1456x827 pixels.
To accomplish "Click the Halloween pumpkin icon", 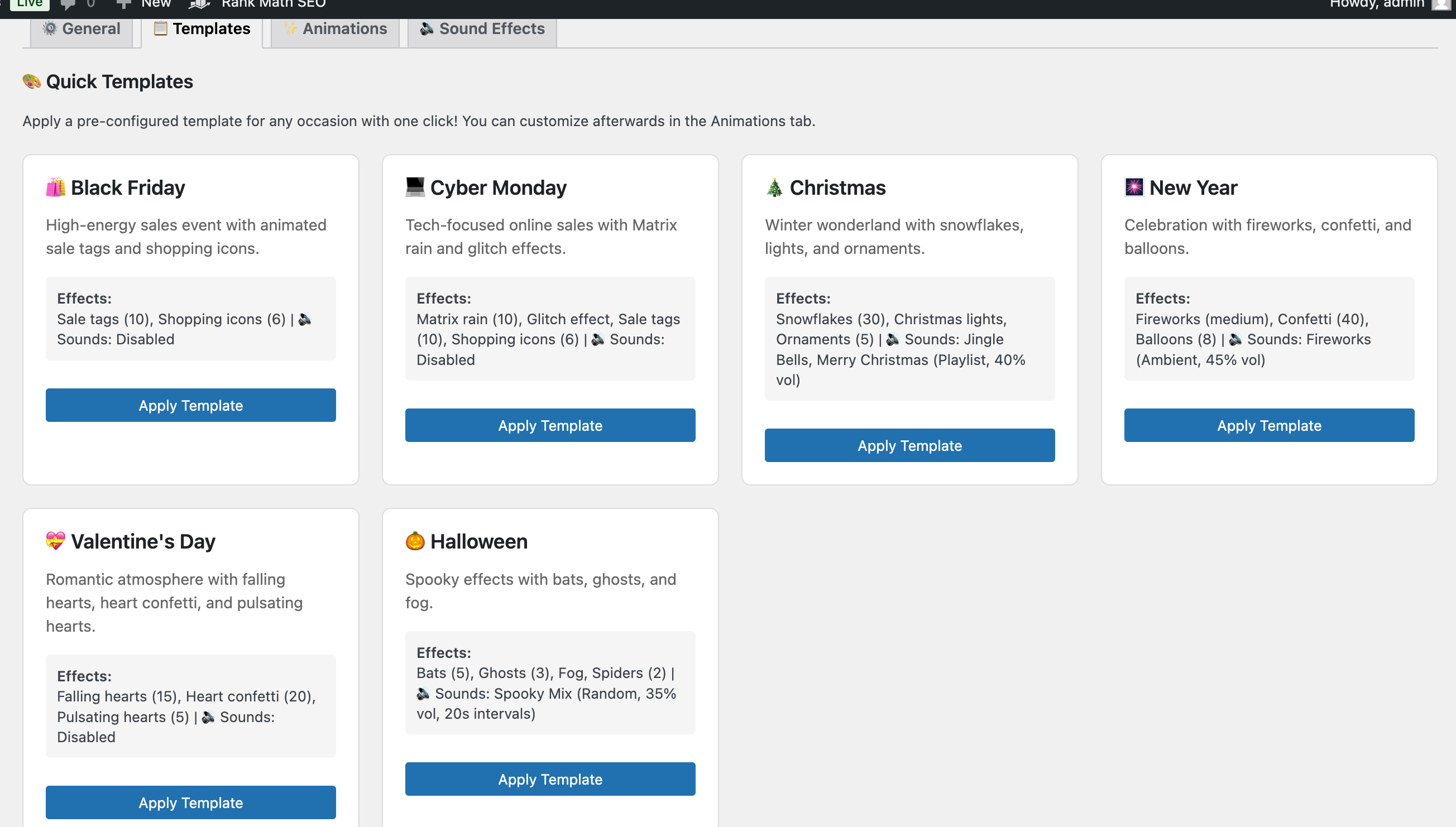I will click(415, 541).
